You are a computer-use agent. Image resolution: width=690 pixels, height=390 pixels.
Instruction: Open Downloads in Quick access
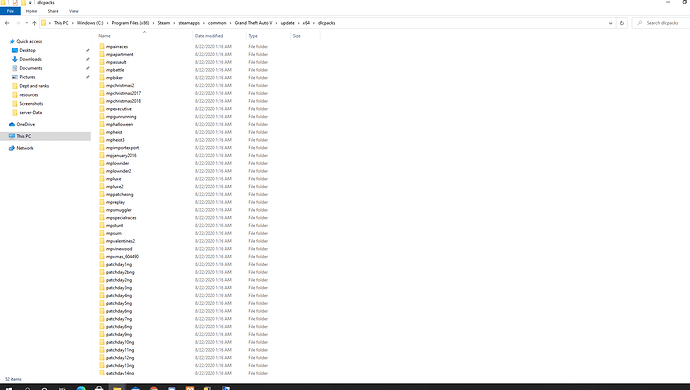30,59
